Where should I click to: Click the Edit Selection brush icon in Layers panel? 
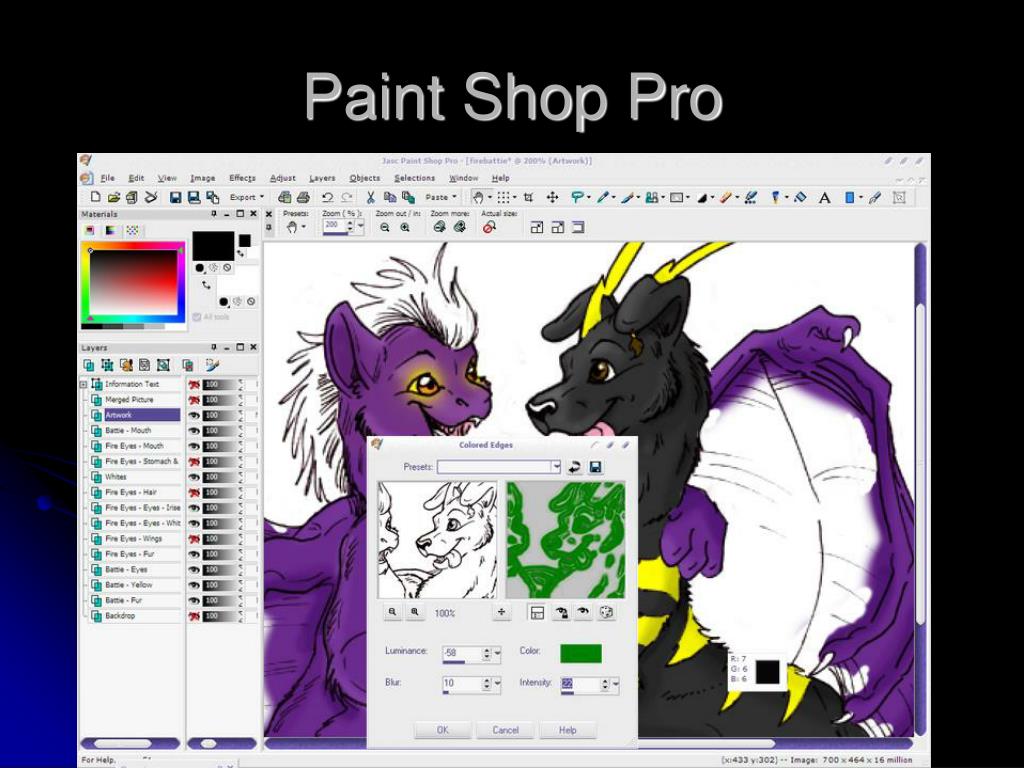[x=212, y=365]
